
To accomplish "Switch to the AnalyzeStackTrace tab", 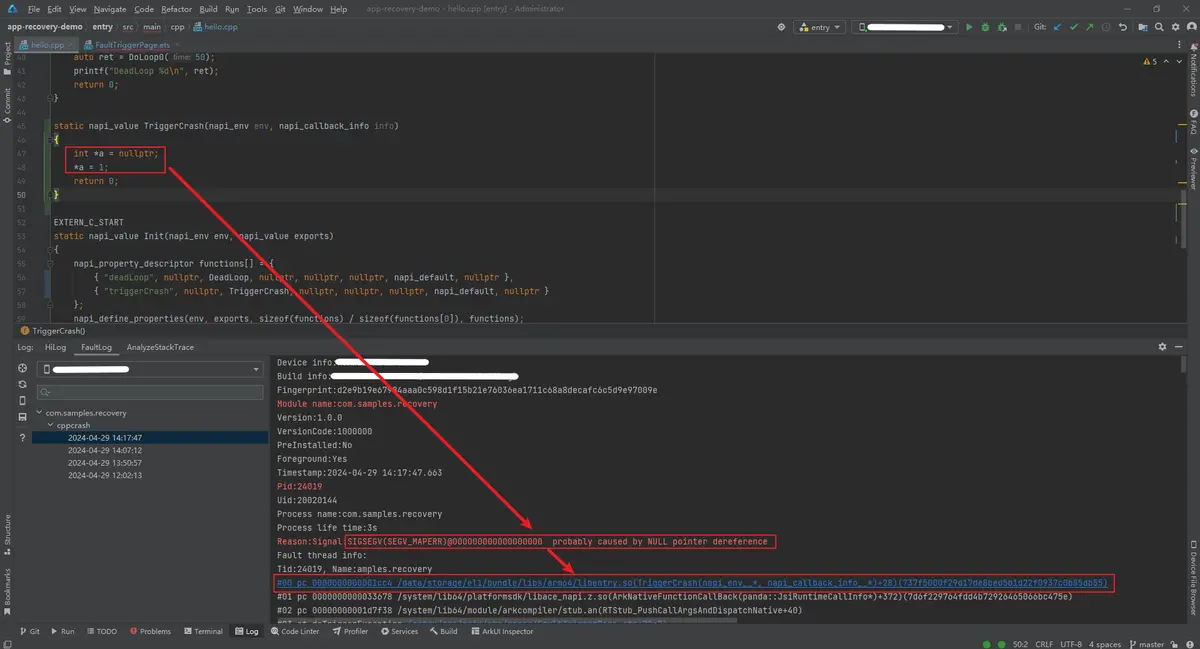I will point(161,347).
